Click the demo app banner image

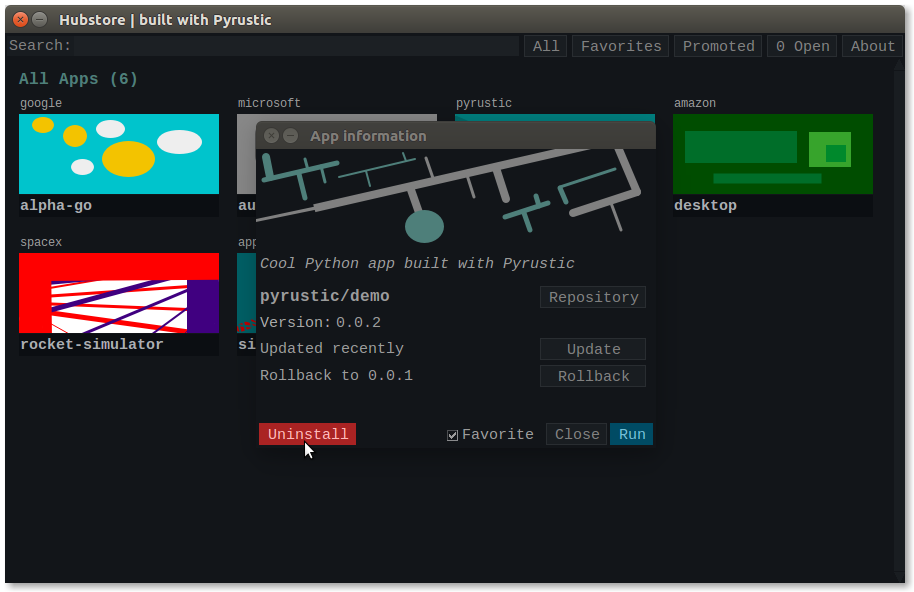coord(455,197)
